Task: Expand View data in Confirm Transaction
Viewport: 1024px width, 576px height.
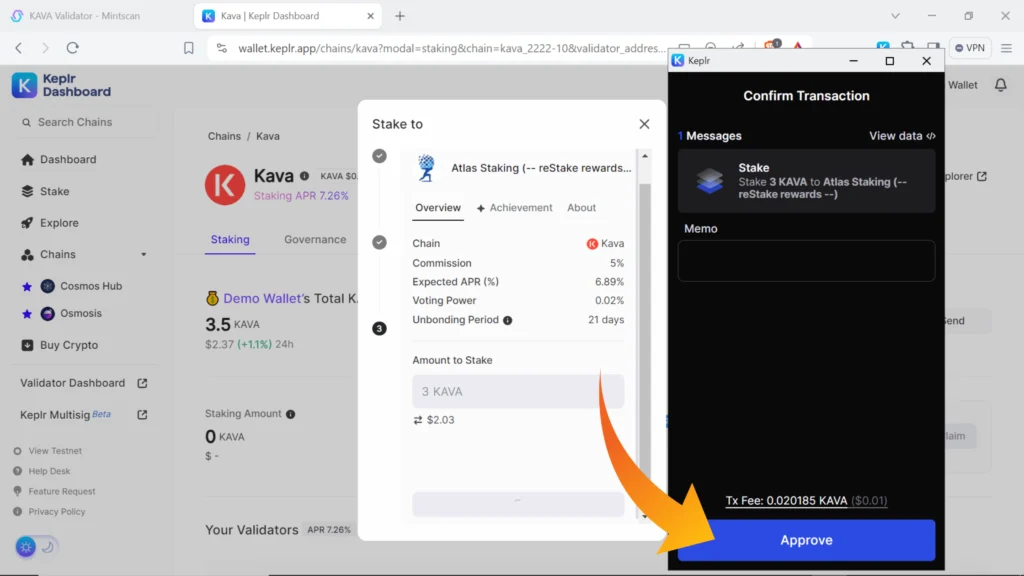Action: point(902,136)
